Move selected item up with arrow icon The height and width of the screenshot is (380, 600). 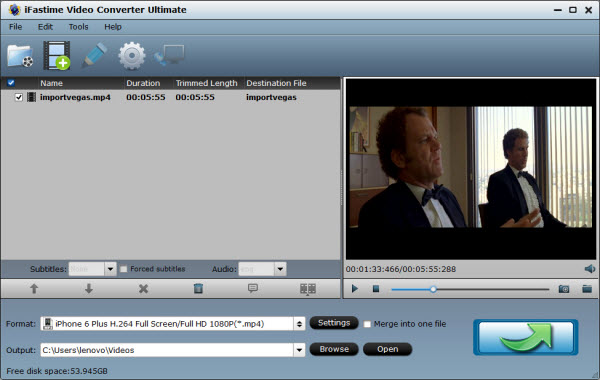coord(34,289)
